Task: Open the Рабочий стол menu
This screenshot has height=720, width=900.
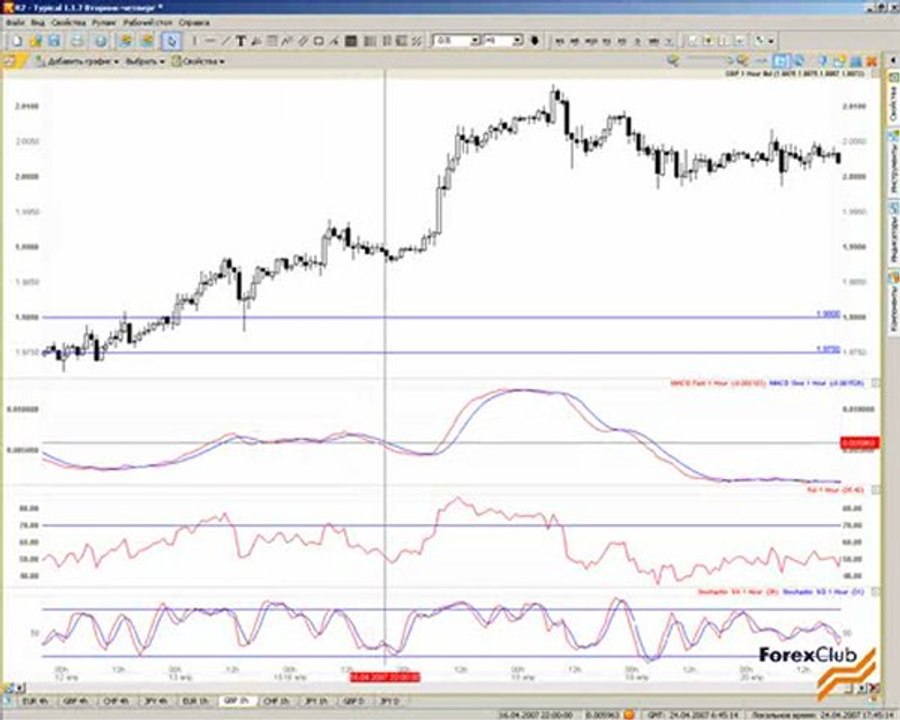Action: point(148,23)
